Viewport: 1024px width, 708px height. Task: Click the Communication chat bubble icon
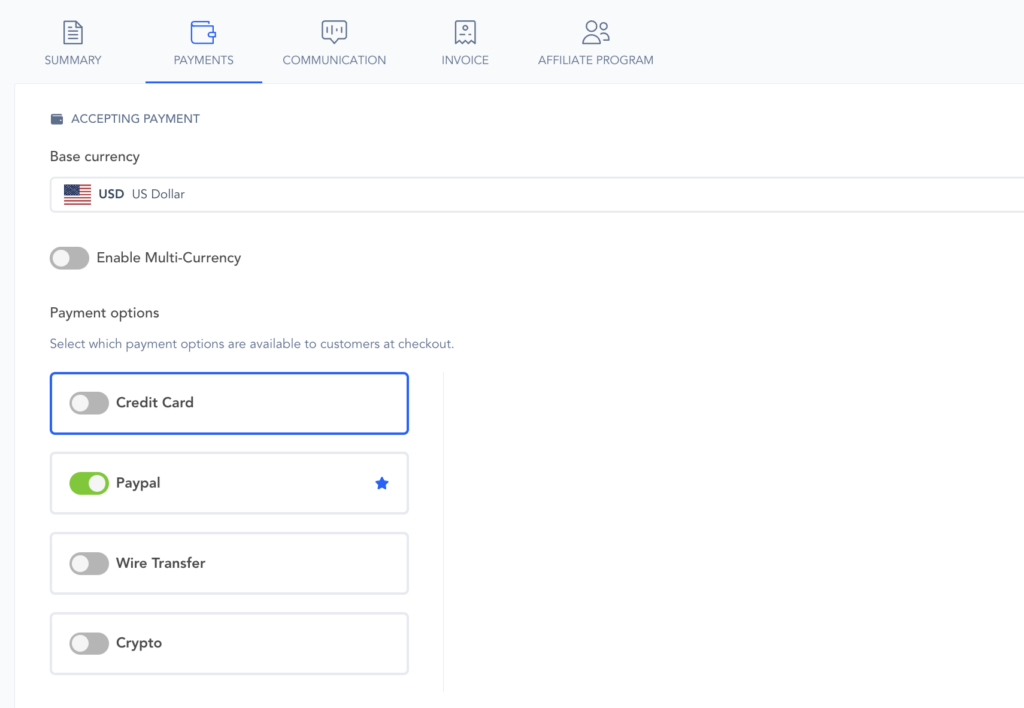pyautogui.click(x=334, y=32)
